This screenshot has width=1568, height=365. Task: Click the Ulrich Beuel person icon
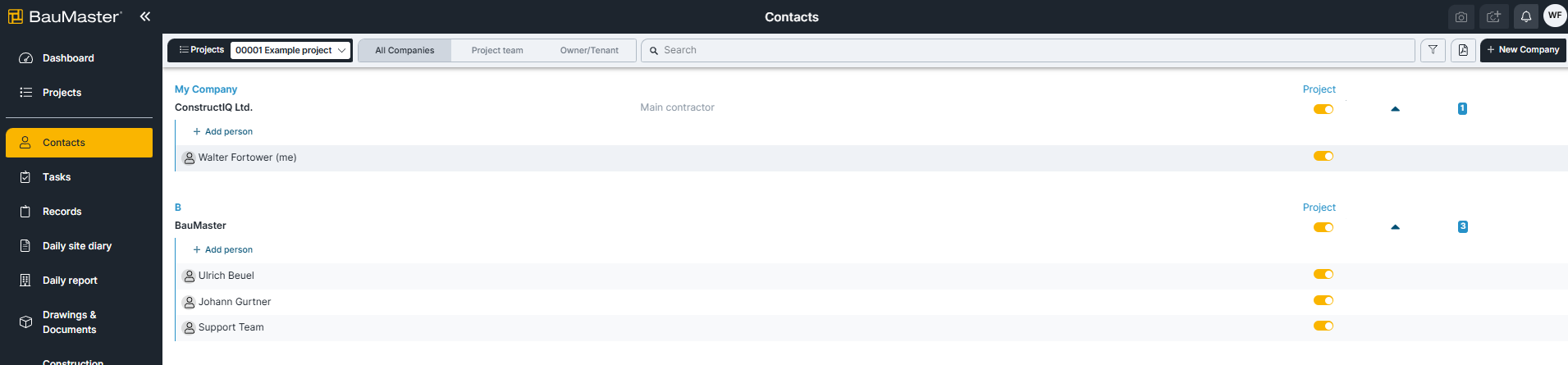(189, 276)
